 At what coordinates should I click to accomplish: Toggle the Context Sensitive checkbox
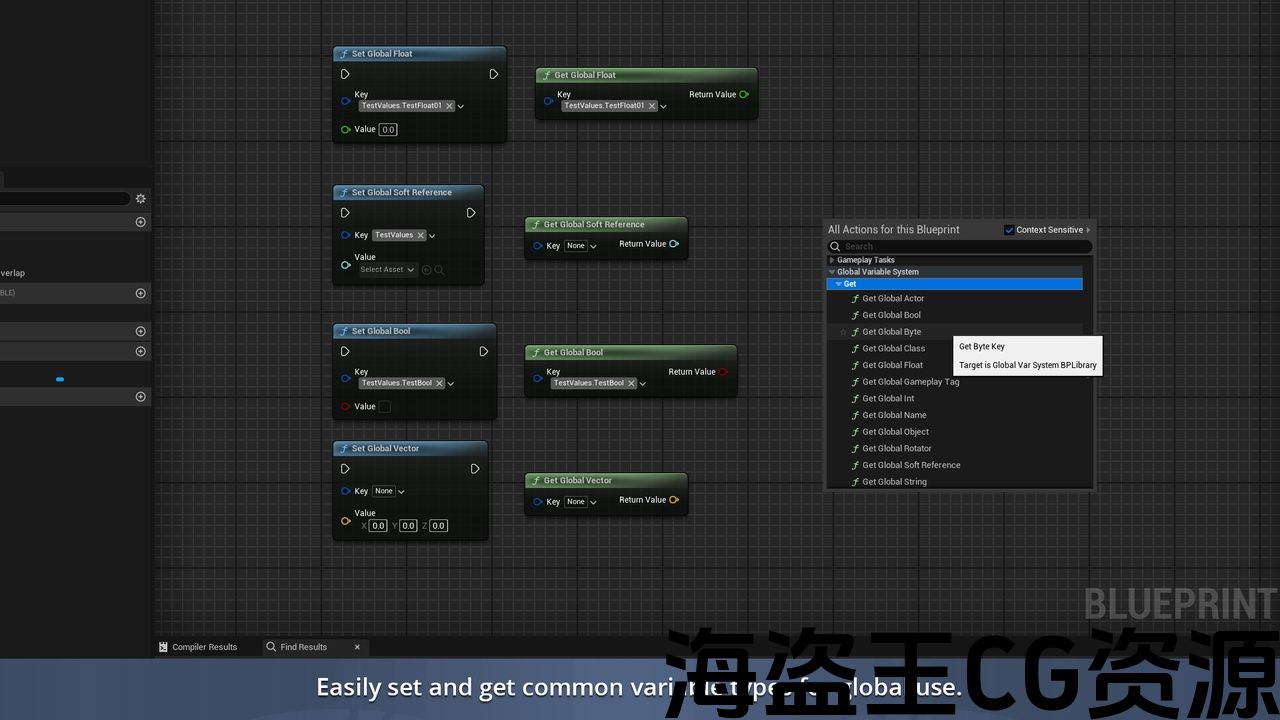tap(1009, 230)
